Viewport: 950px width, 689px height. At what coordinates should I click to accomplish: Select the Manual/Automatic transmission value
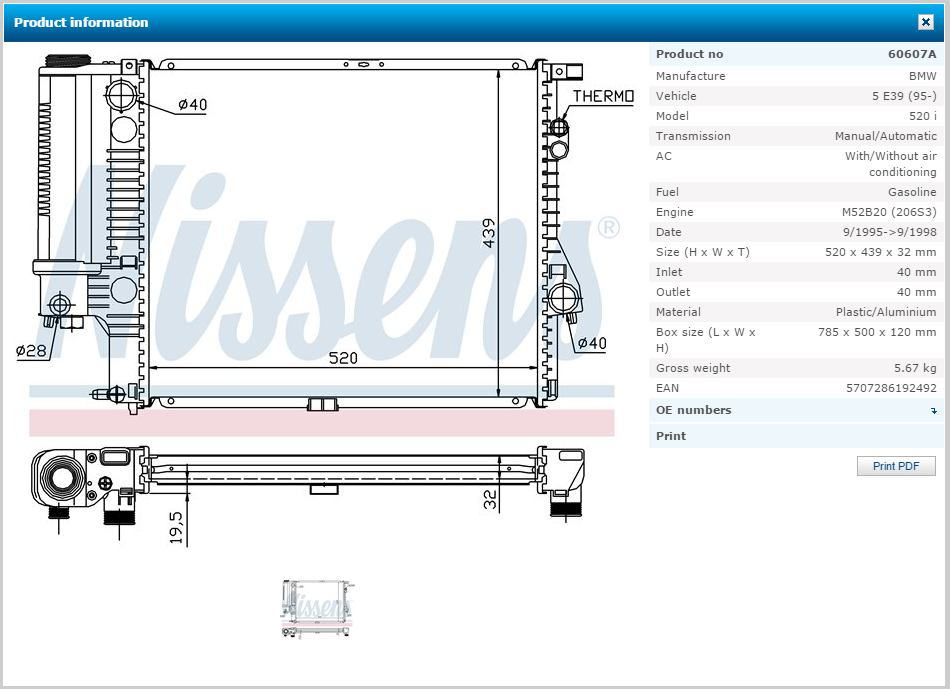point(885,136)
